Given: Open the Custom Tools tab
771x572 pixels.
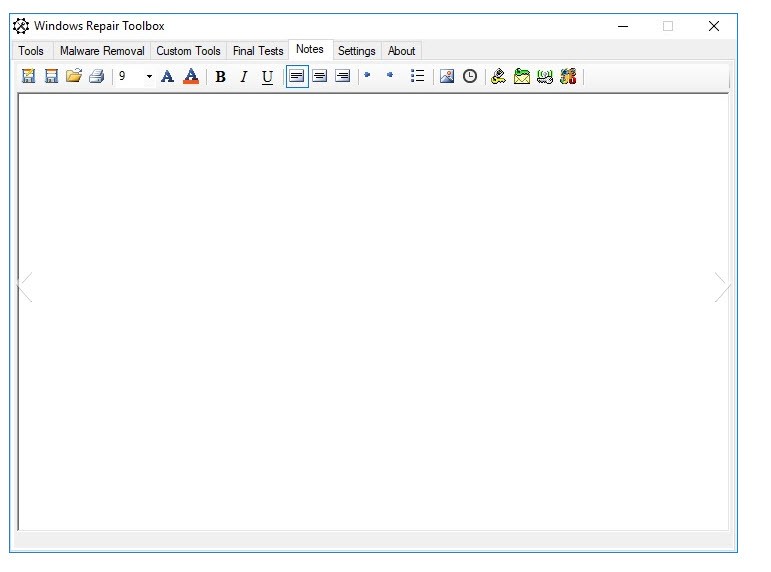Looking at the screenshot, I should click(x=188, y=51).
